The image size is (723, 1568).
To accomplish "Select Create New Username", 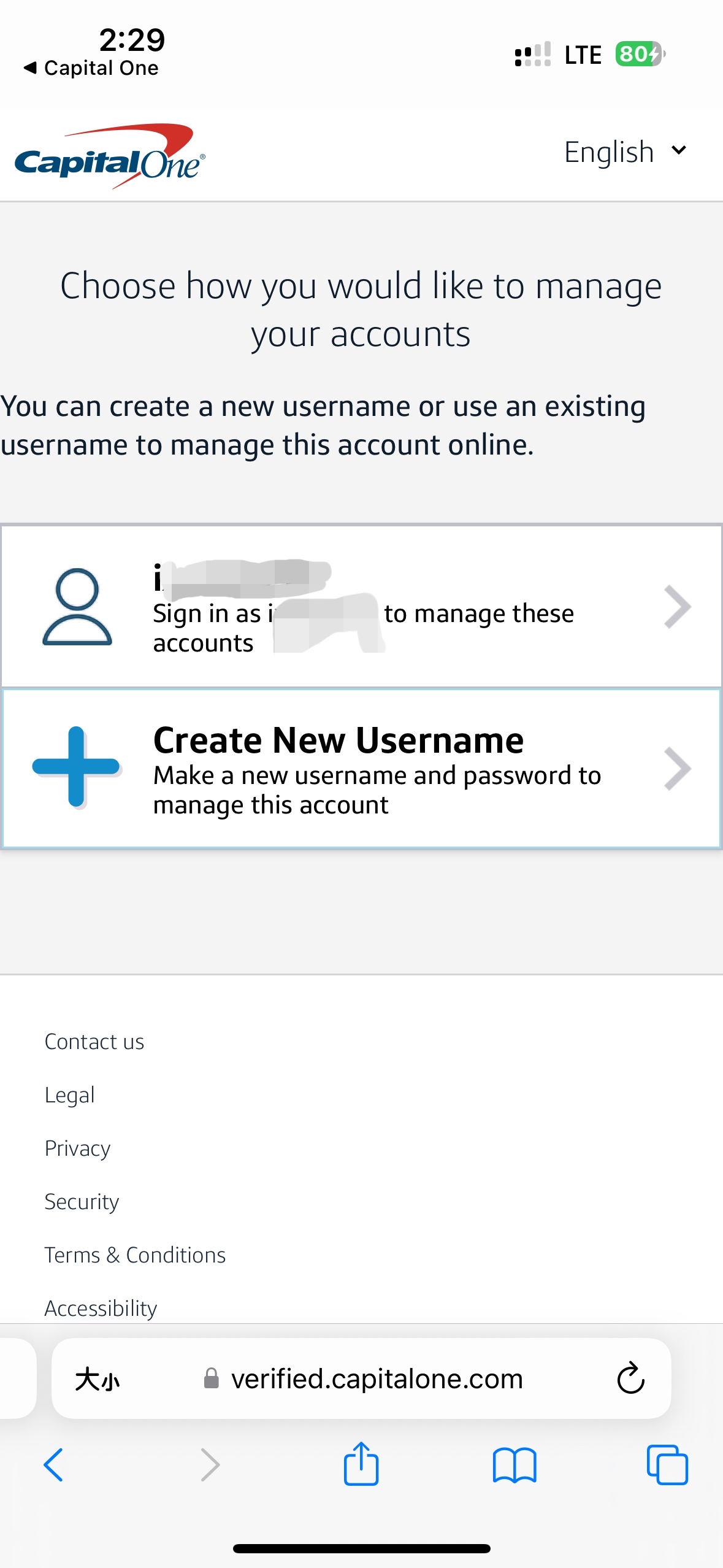I will (x=361, y=769).
